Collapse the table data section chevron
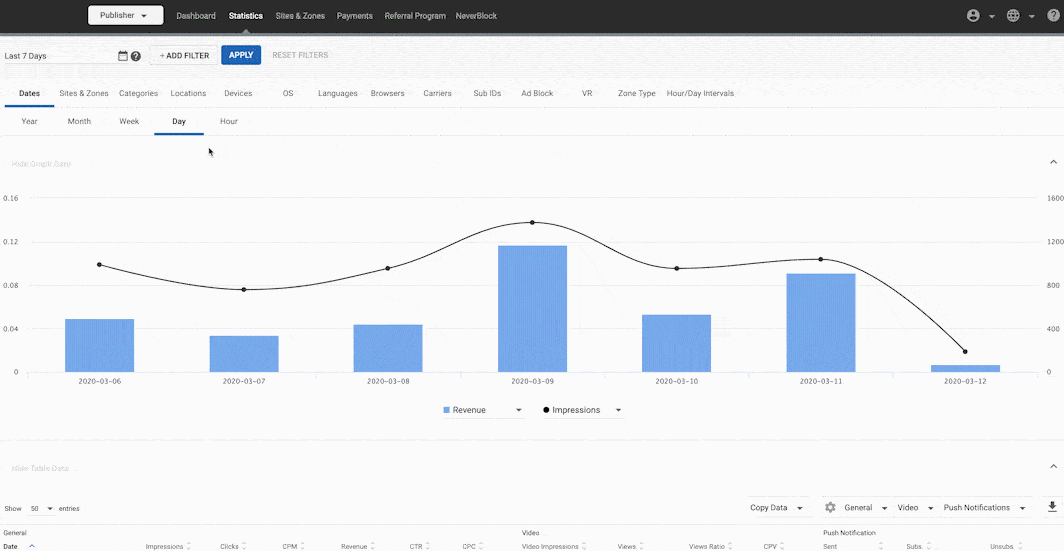Viewport: 1064px width, 551px height. pos(1053,467)
